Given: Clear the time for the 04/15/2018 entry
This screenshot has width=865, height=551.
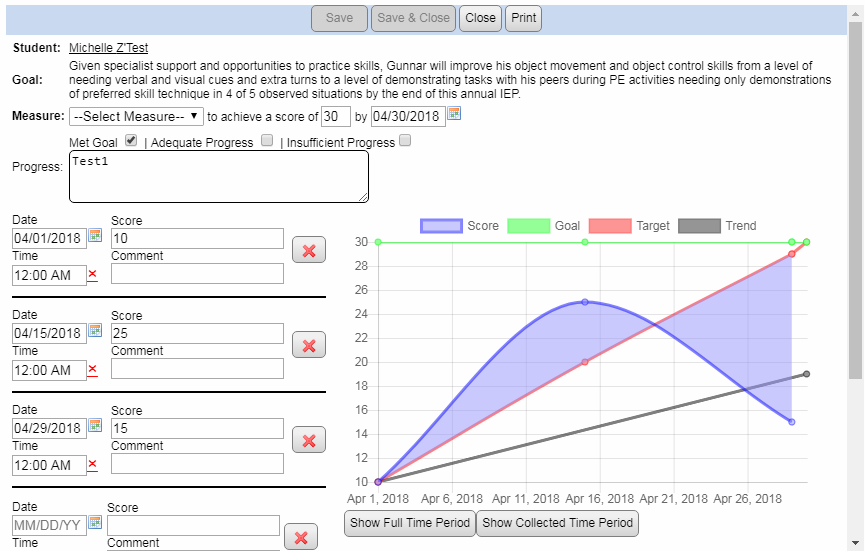Looking at the screenshot, I should 93,369.
